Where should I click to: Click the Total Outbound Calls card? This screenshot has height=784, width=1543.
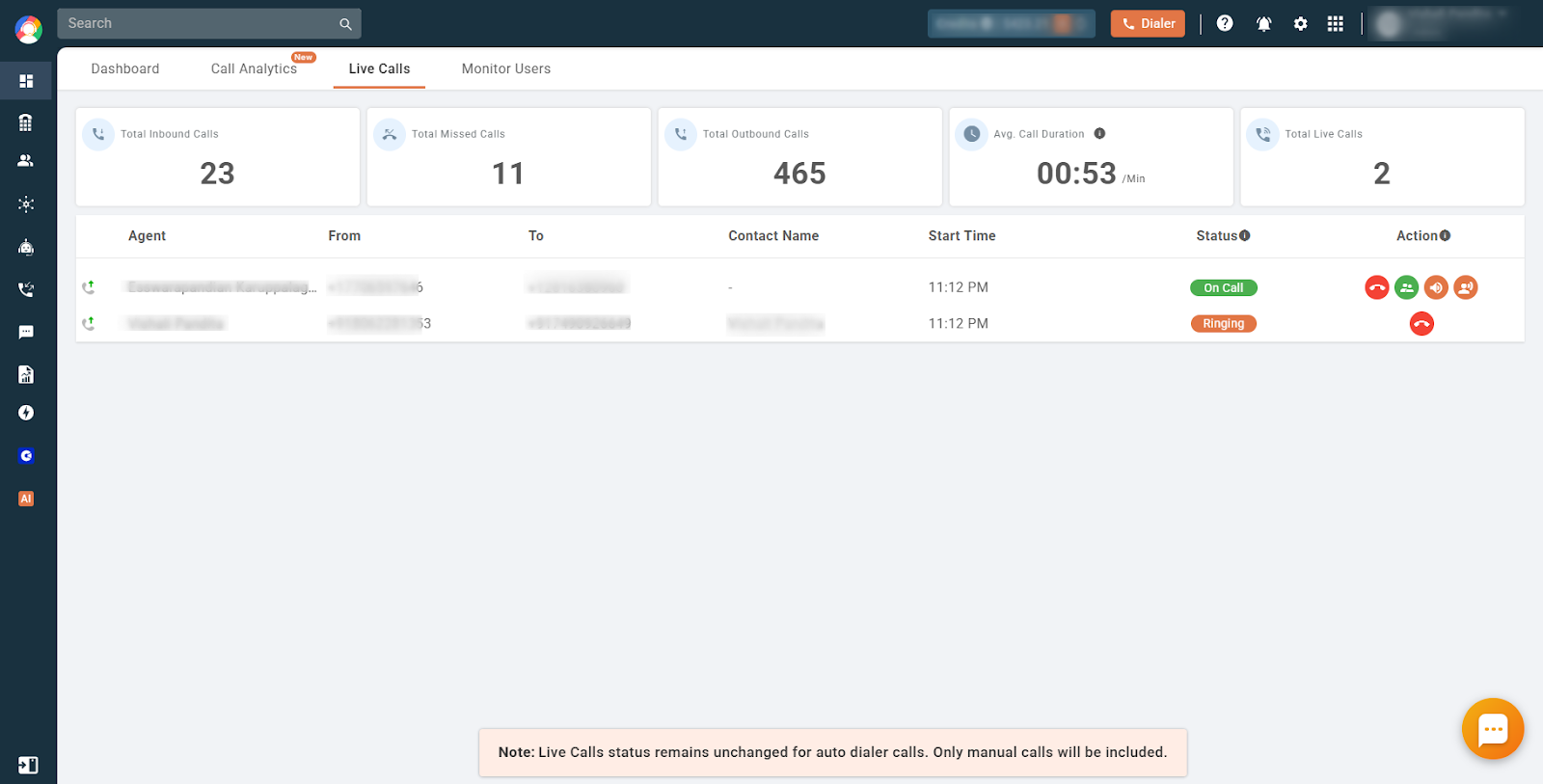(x=800, y=156)
